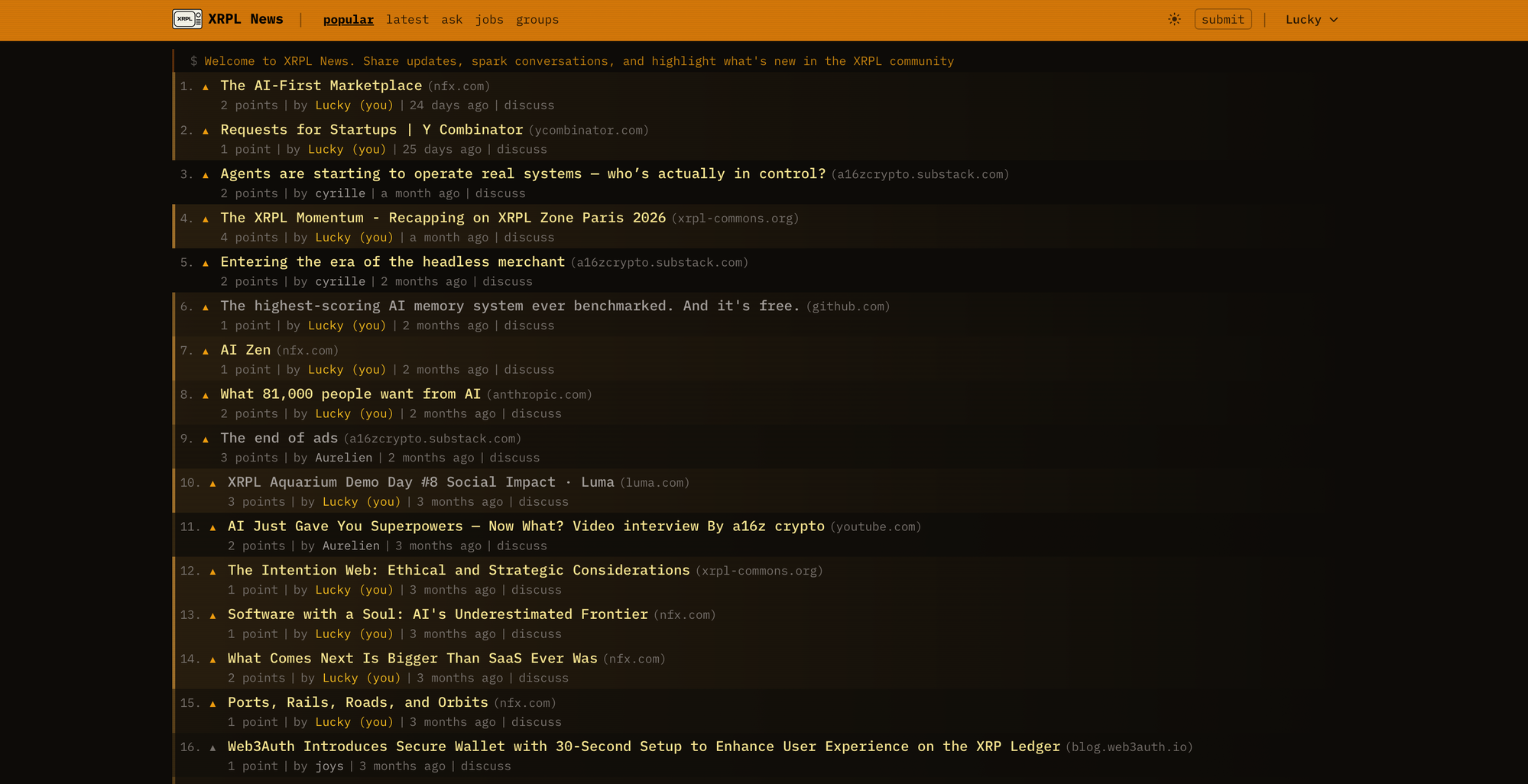This screenshot has width=1528, height=784.
Task: Open 'The AI-First Marketplace' article
Action: [321, 86]
